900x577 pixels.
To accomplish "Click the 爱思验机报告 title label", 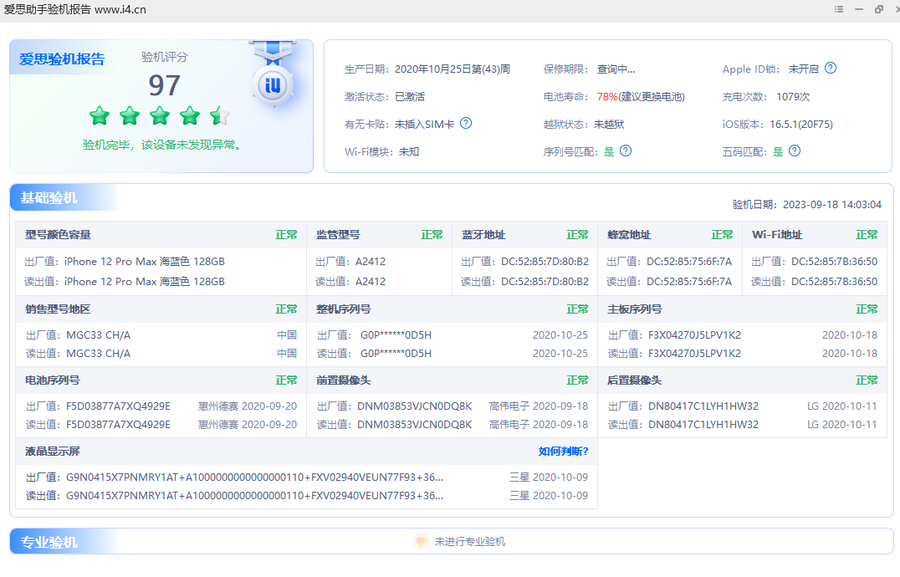I will click(x=62, y=59).
